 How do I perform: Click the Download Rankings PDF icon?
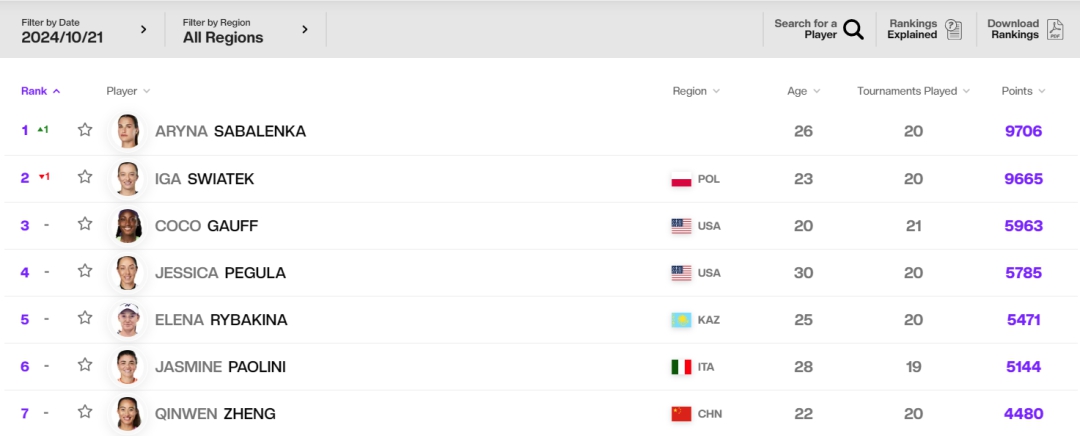(x=1055, y=29)
